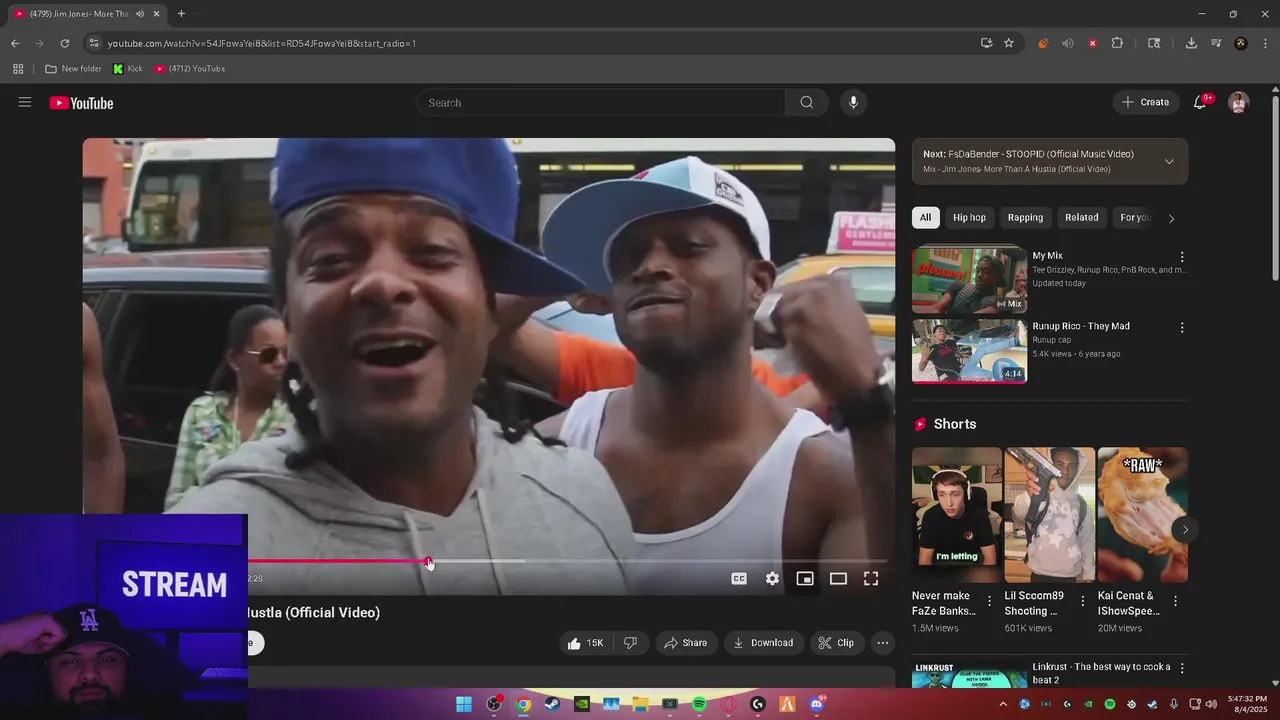This screenshot has height=720, width=1280.
Task: Reload the page in Chrome
Action: tap(65, 43)
